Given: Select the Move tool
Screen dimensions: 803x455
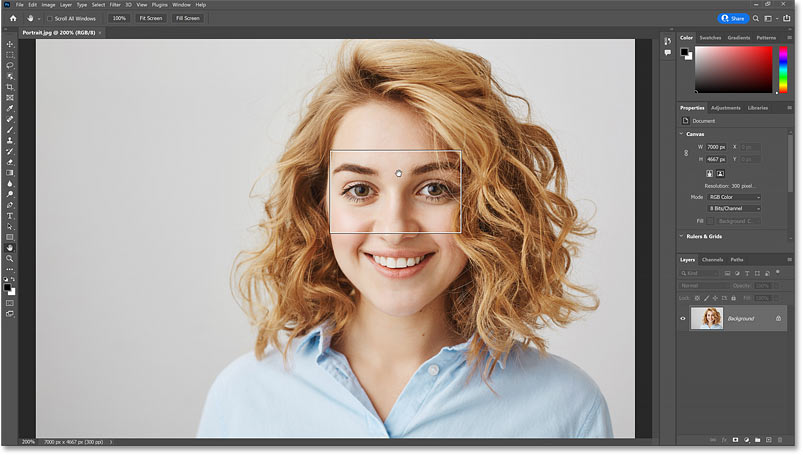Looking at the screenshot, I should tap(10, 44).
